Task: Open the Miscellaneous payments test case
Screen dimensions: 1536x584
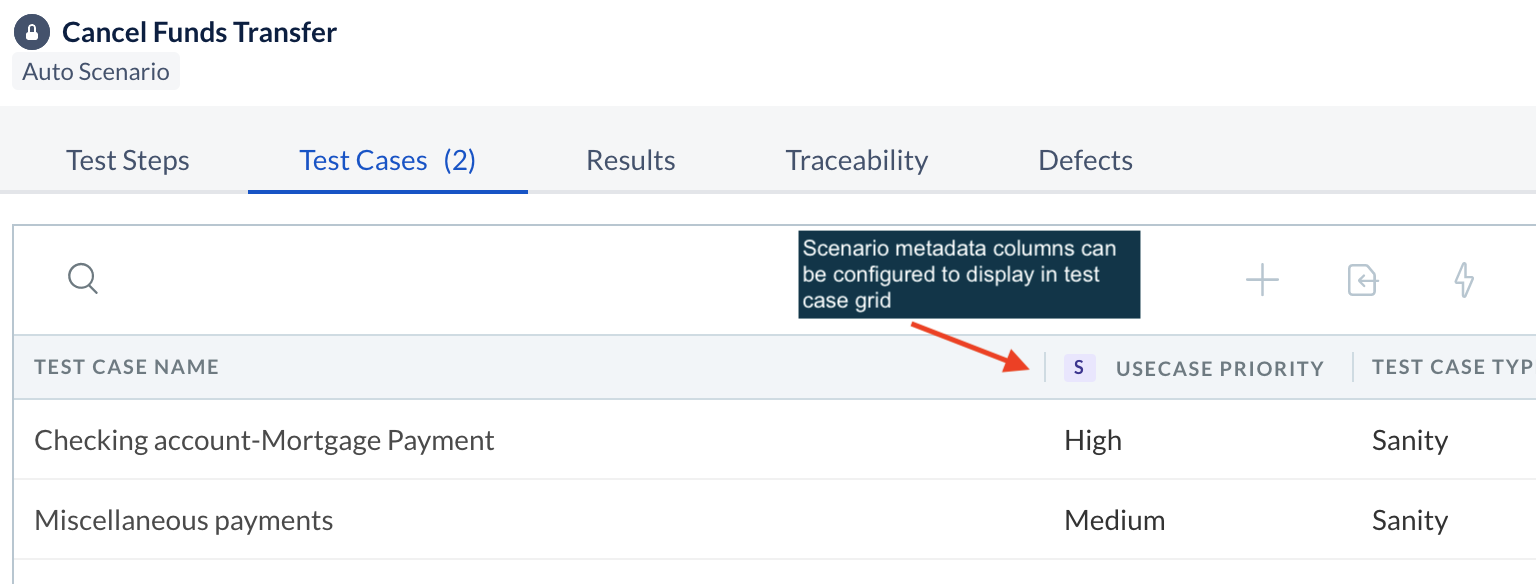Action: click(x=184, y=520)
